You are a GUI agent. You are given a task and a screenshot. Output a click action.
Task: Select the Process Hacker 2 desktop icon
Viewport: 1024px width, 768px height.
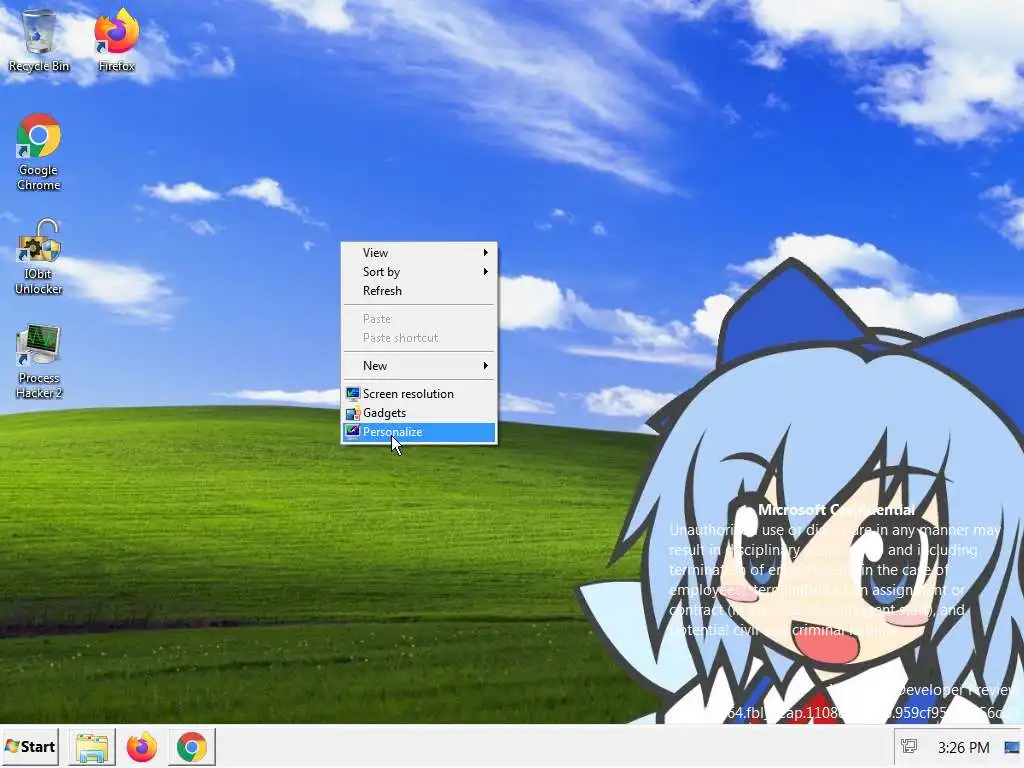[39, 361]
